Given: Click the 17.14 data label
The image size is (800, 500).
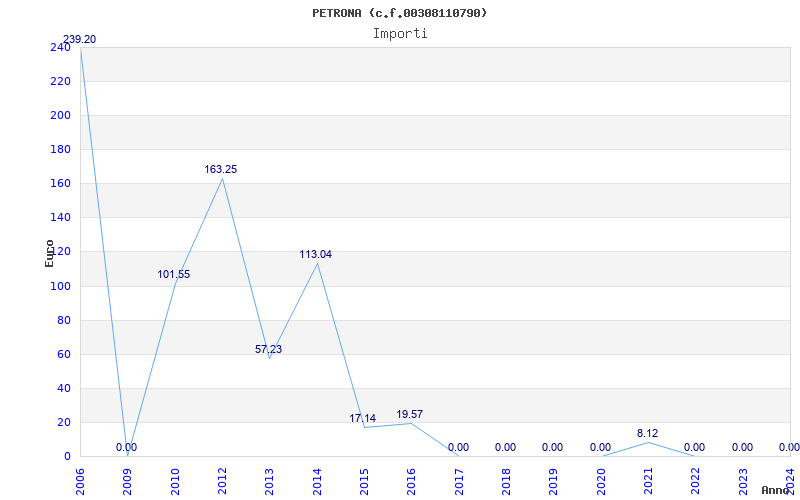Looking at the screenshot, I should point(363,418).
